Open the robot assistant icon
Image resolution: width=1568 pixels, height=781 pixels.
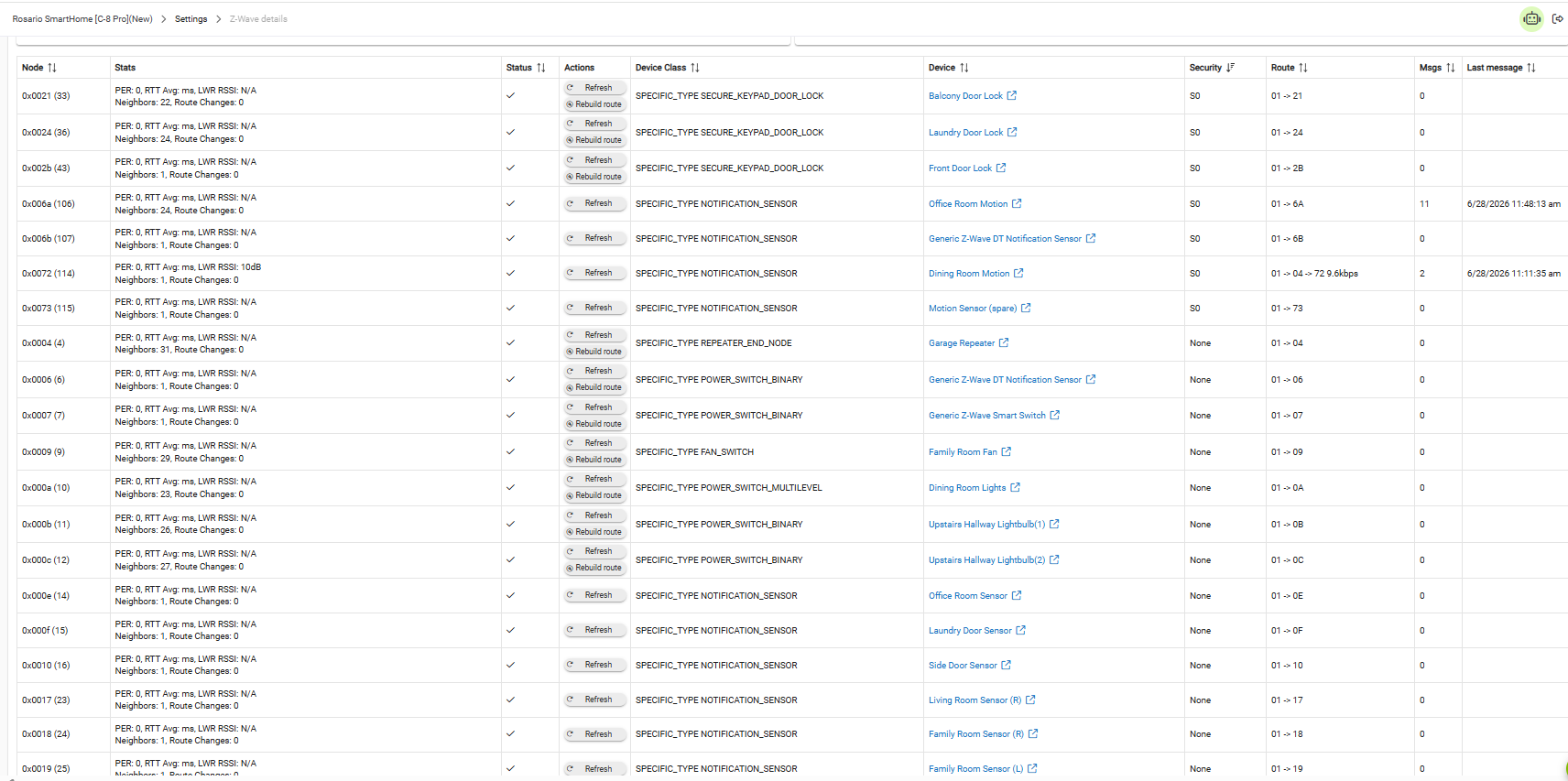1531,18
